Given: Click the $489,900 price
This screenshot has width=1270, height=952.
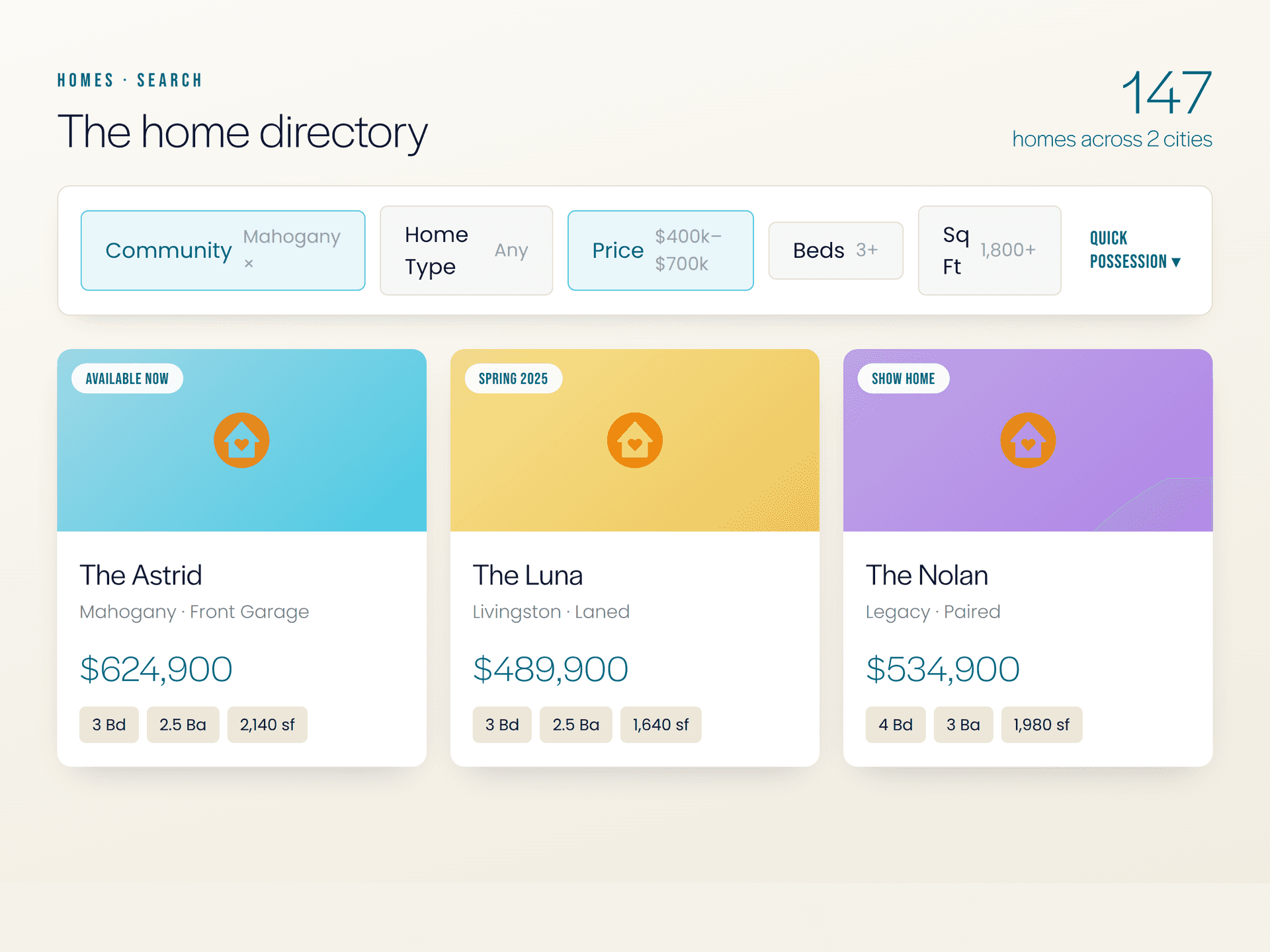Looking at the screenshot, I should point(550,669).
